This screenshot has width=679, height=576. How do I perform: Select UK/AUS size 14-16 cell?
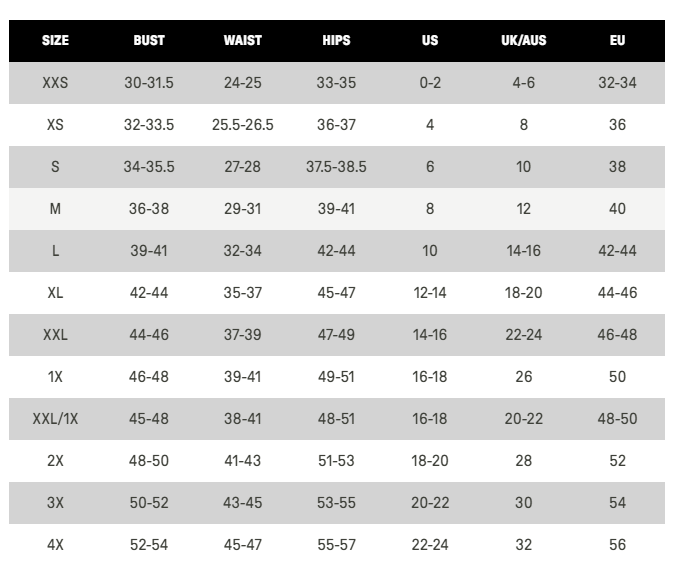coord(523,251)
